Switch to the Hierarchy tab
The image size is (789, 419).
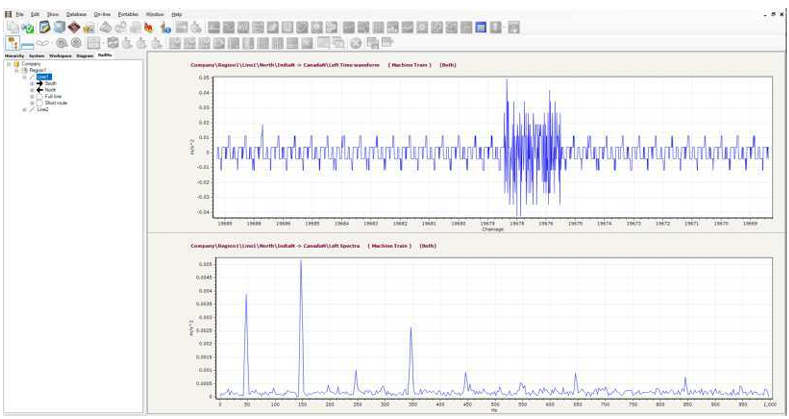click(14, 56)
